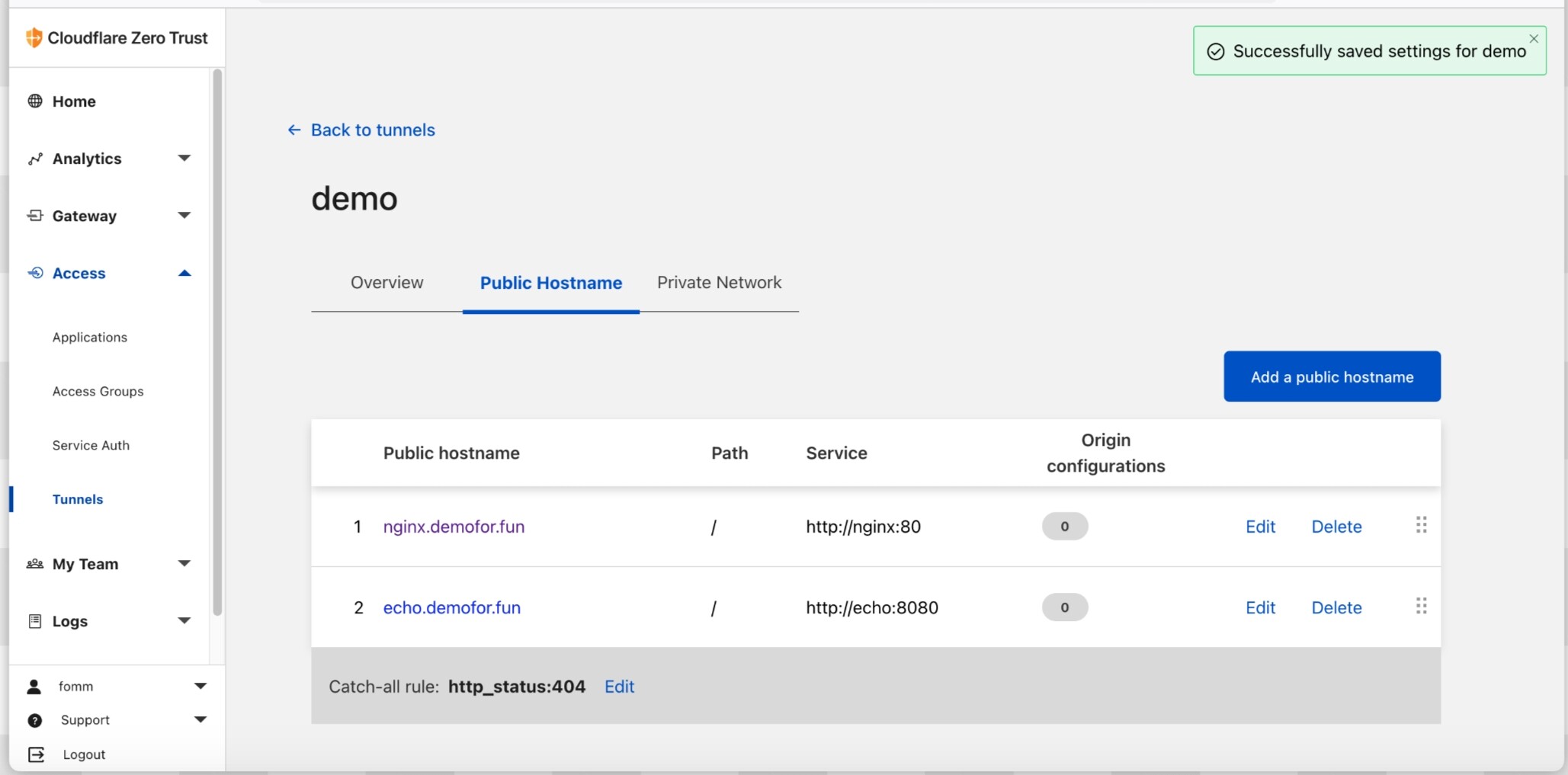This screenshot has height=775, width=1568.
Task: Collapse the Access sidebar section
Action: [x=184, y=274]
